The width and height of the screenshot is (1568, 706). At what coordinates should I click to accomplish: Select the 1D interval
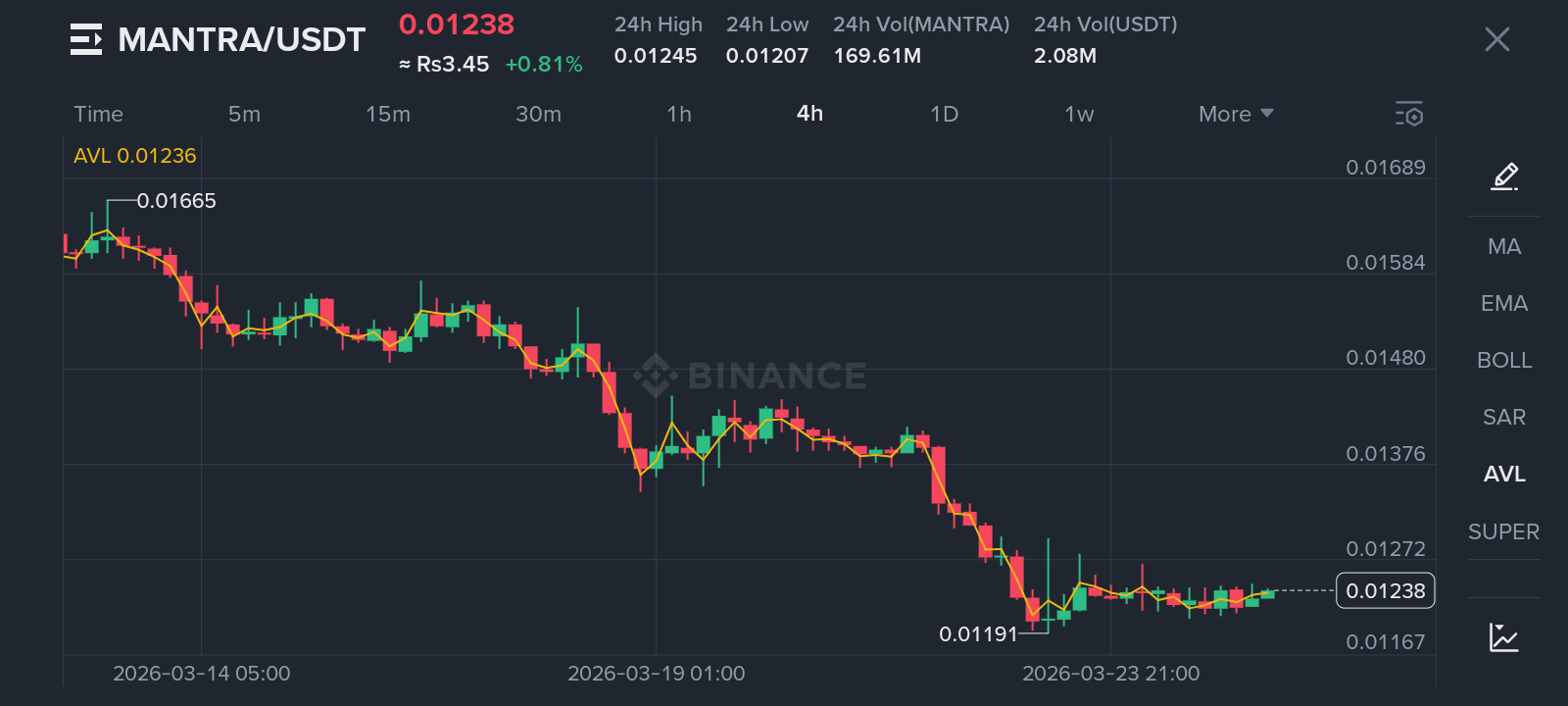[945, 114]
